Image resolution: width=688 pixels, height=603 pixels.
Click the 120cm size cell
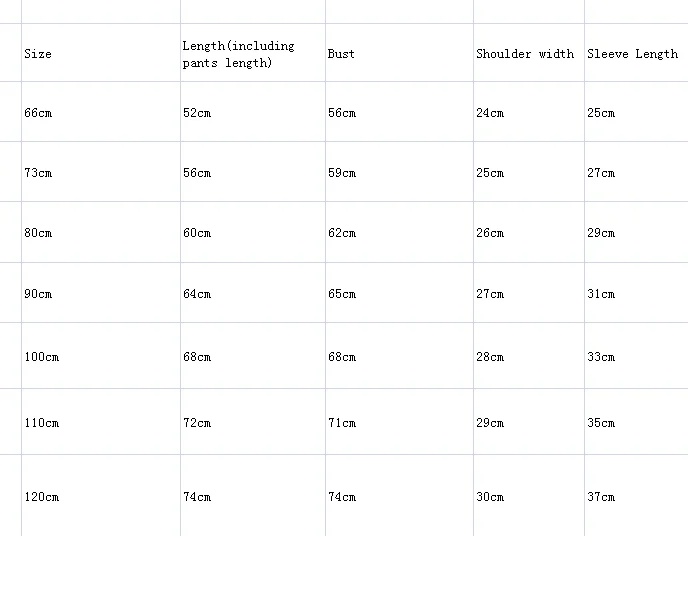click(100, 496)
